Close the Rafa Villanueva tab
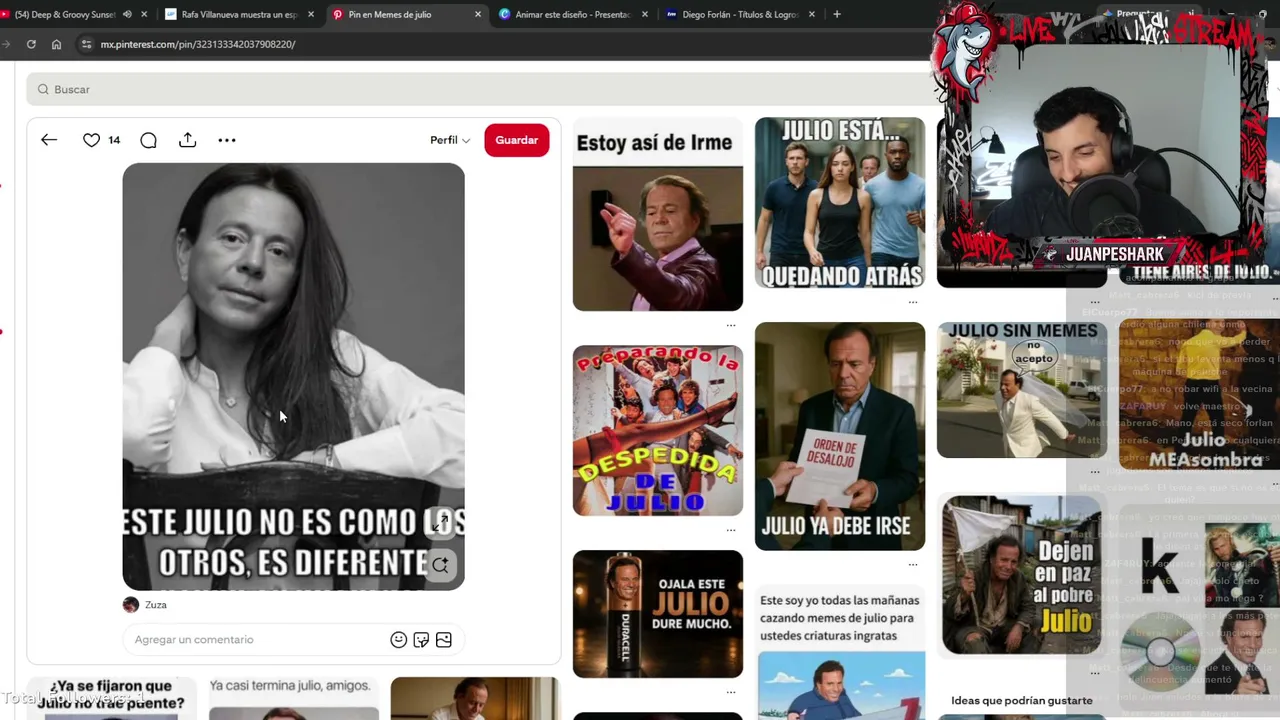 (x=310, y=14)
